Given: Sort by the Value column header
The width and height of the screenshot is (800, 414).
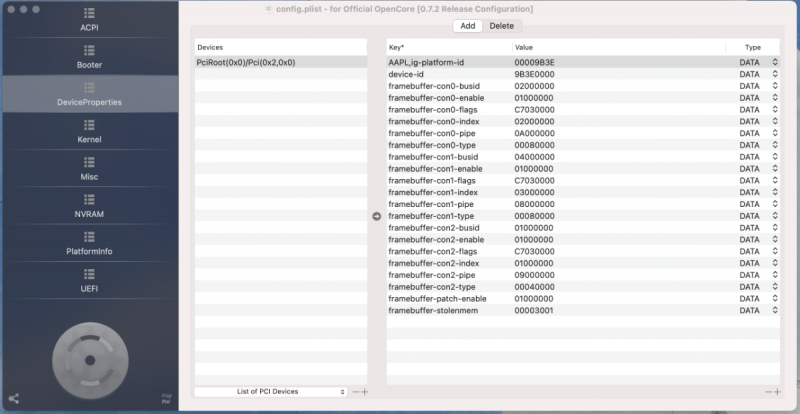Looking at the screenshot, I should click(619, 47).
